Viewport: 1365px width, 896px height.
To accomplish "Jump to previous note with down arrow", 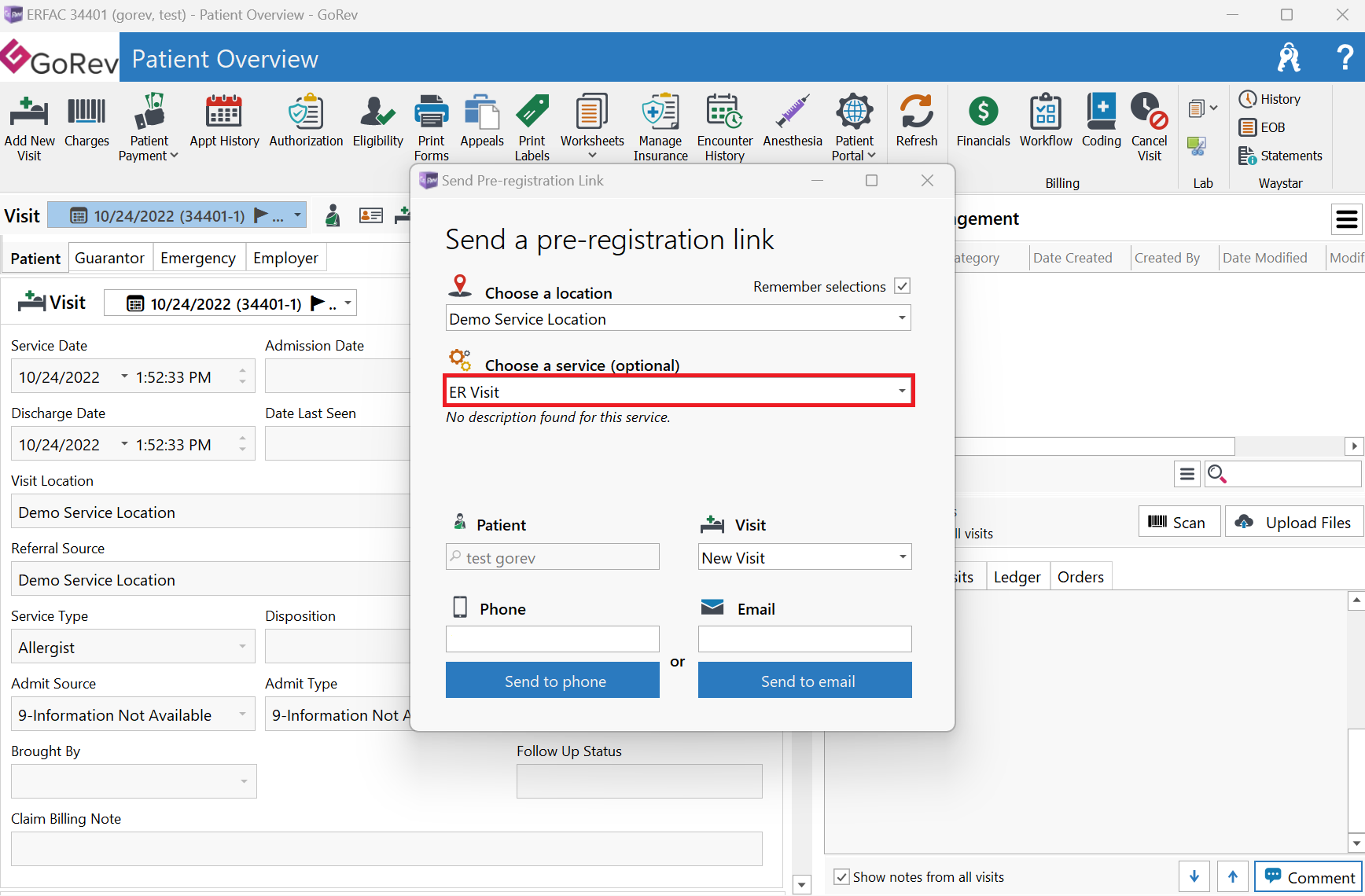I will [1194, 876].
